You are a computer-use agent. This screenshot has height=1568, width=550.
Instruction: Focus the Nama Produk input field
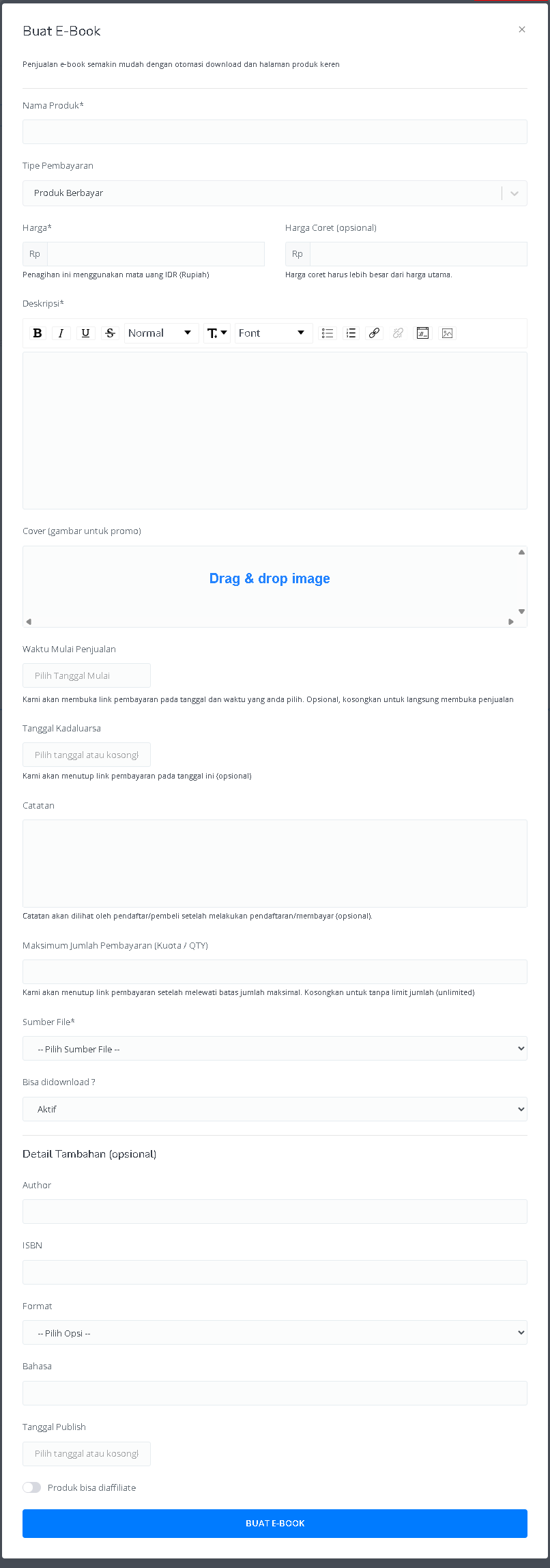pyautogui.click(x=275, y=132)
